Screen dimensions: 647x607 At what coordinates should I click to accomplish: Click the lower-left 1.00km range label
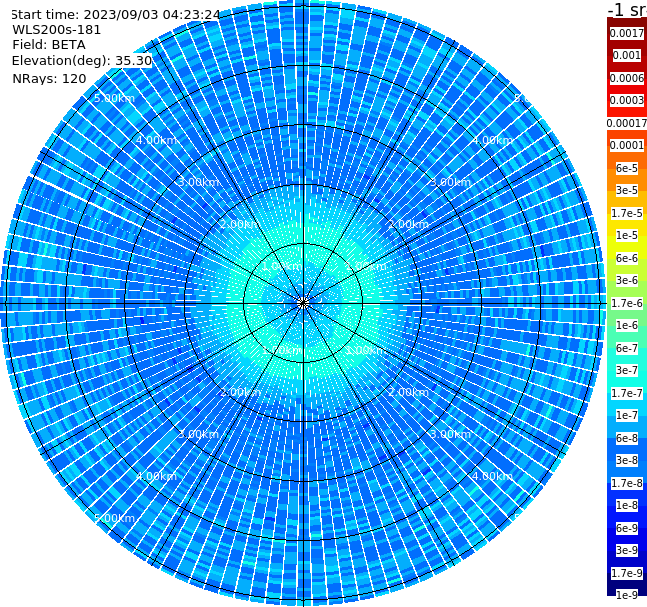coord(283,350)
